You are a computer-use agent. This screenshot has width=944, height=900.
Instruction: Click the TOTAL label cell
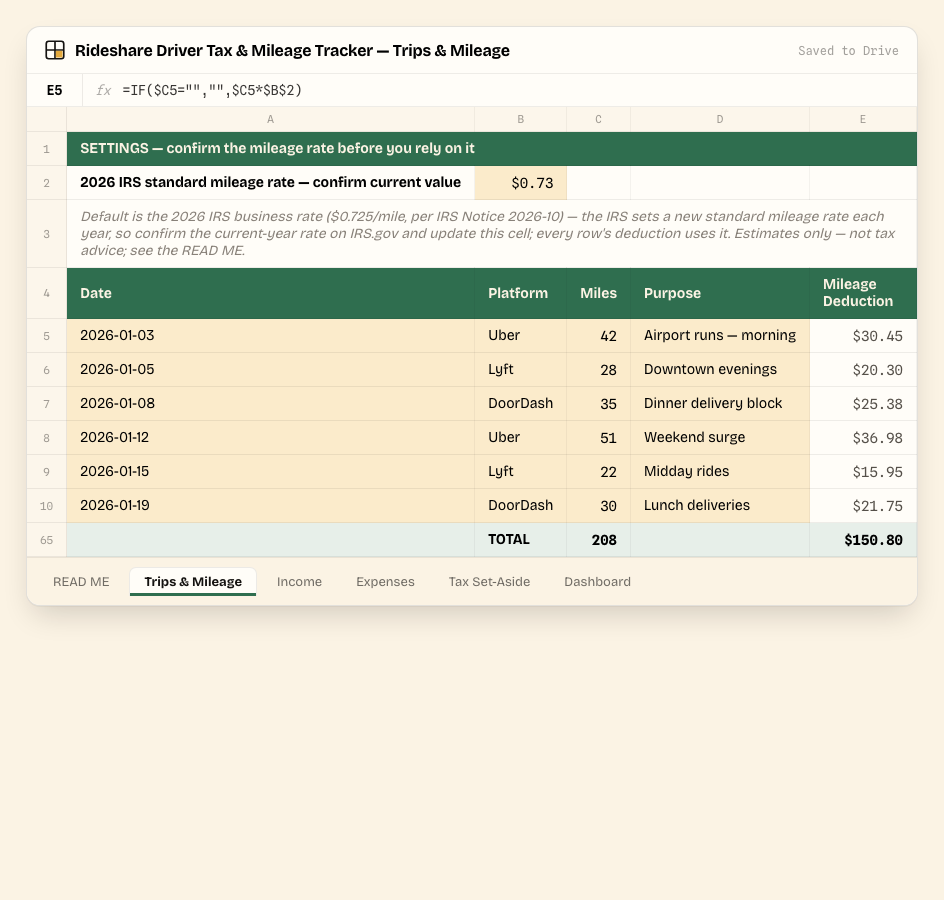[520, 540]
